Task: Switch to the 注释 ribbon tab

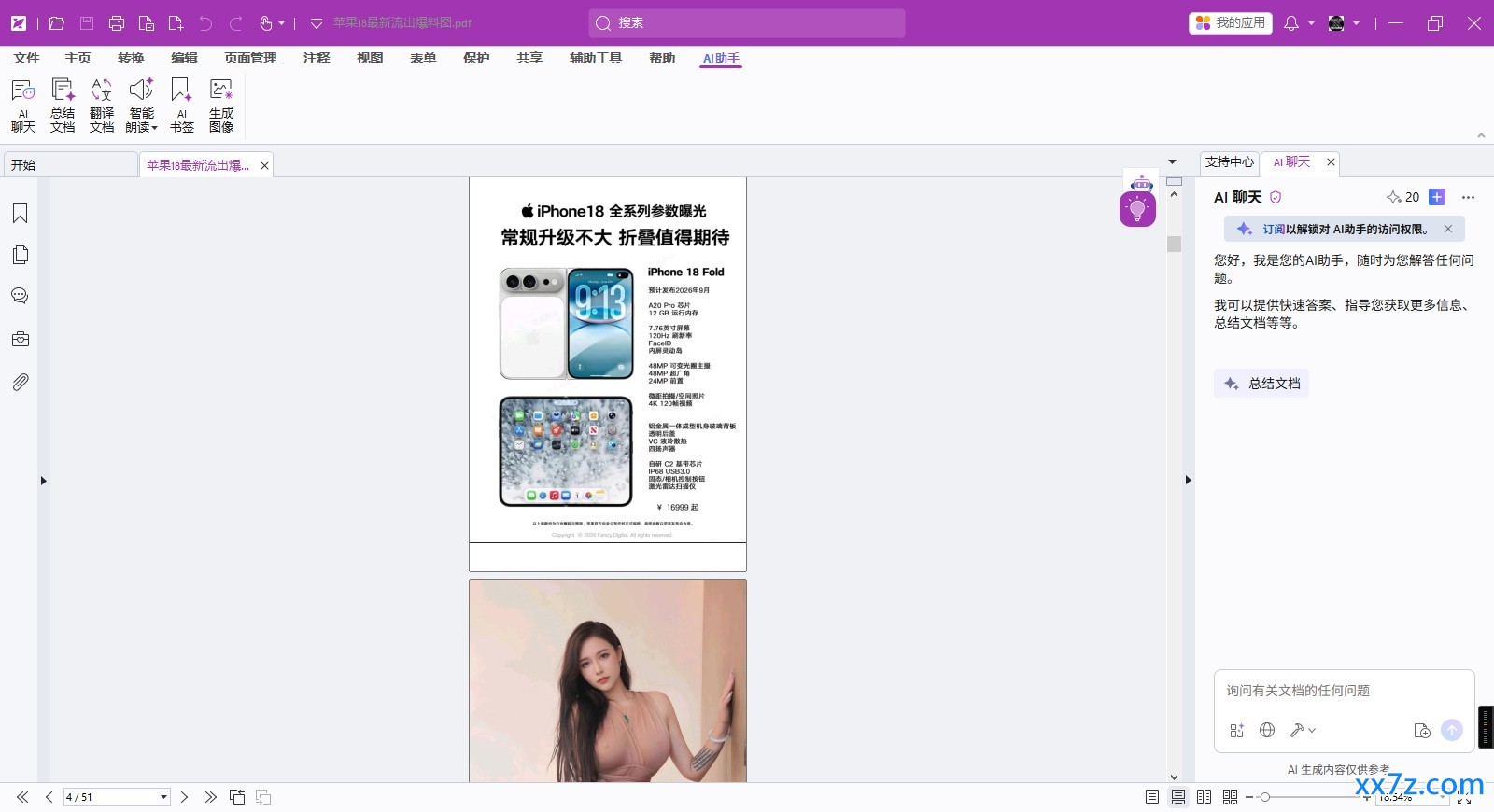Action: (317, 58)
